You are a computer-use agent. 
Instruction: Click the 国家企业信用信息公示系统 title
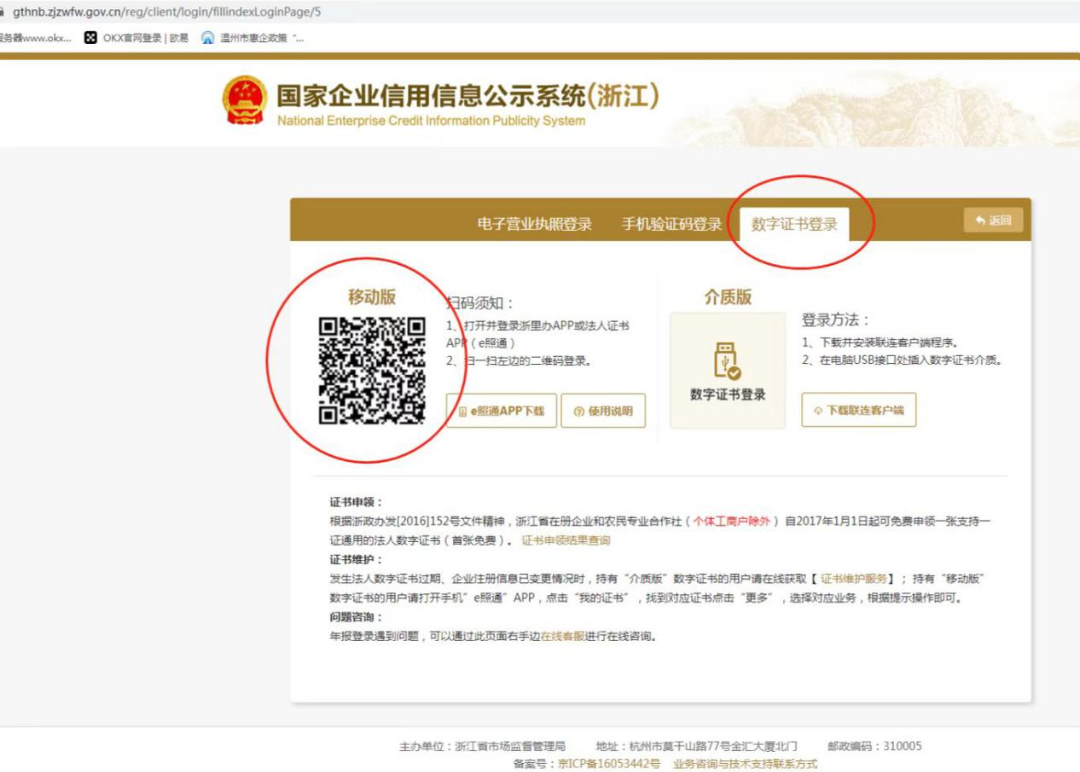(468, 96)
